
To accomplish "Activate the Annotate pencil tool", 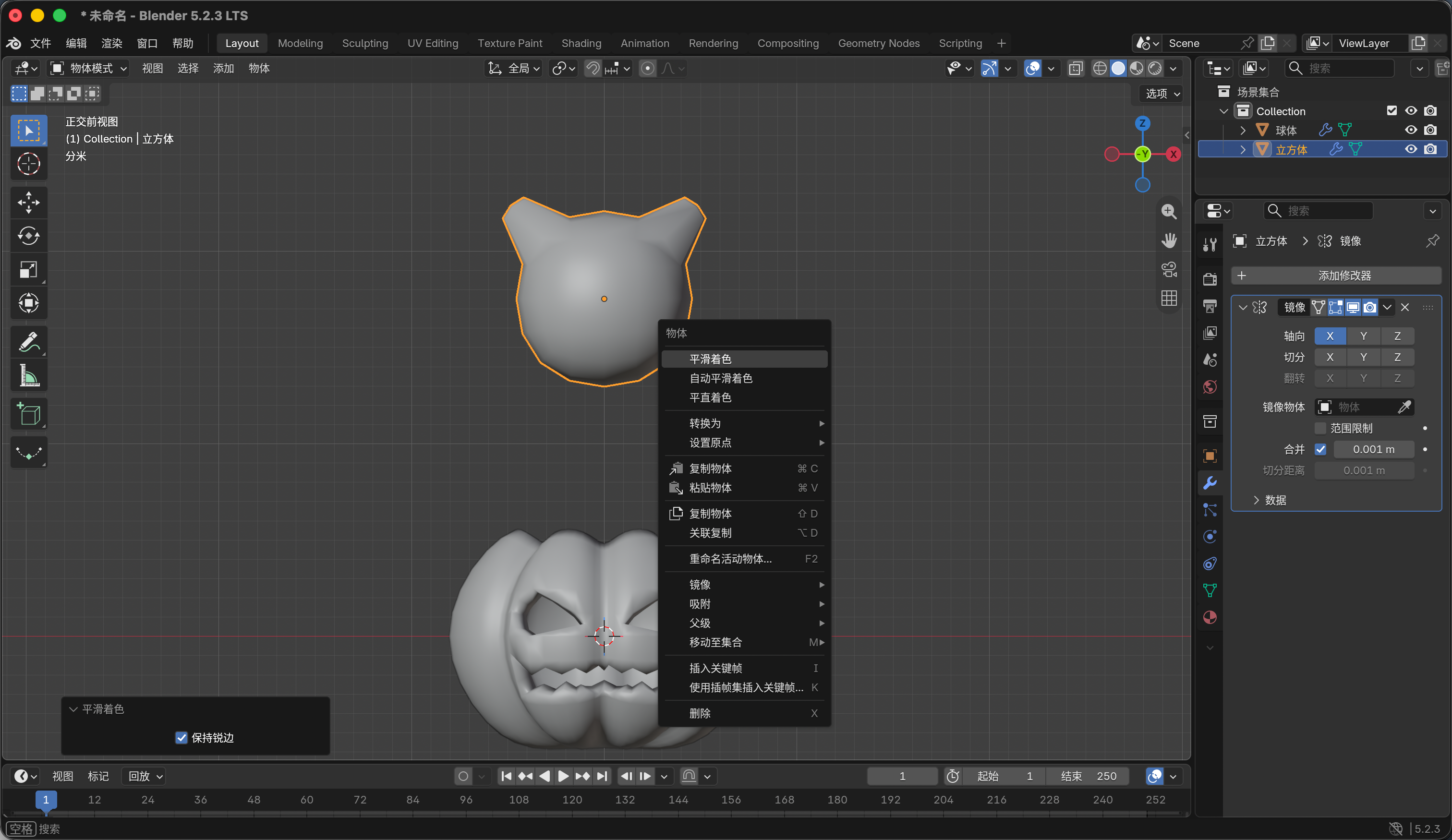I will (x=28, y=342).
